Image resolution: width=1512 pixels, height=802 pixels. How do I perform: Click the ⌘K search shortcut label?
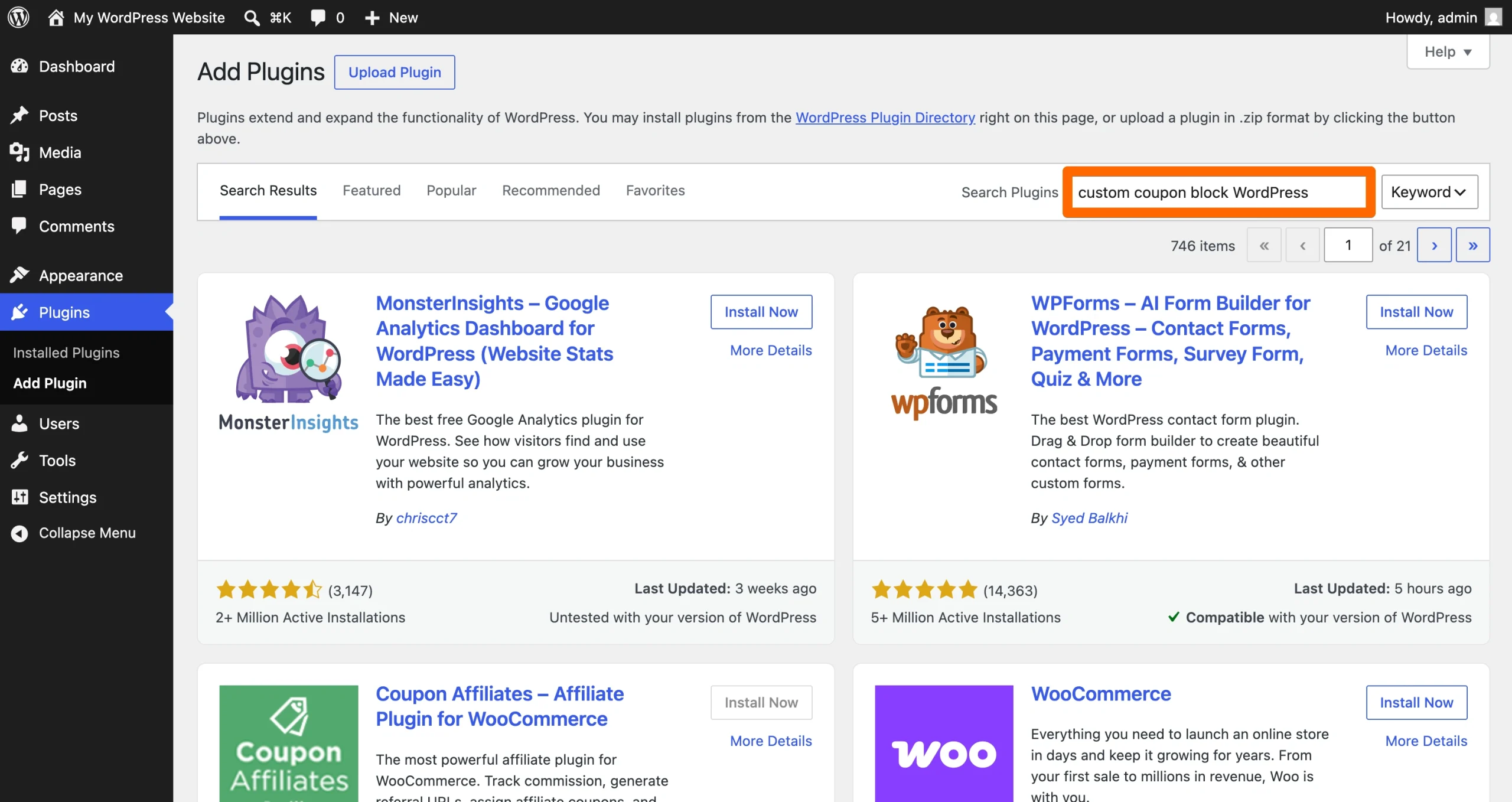(x=281, y=18)
